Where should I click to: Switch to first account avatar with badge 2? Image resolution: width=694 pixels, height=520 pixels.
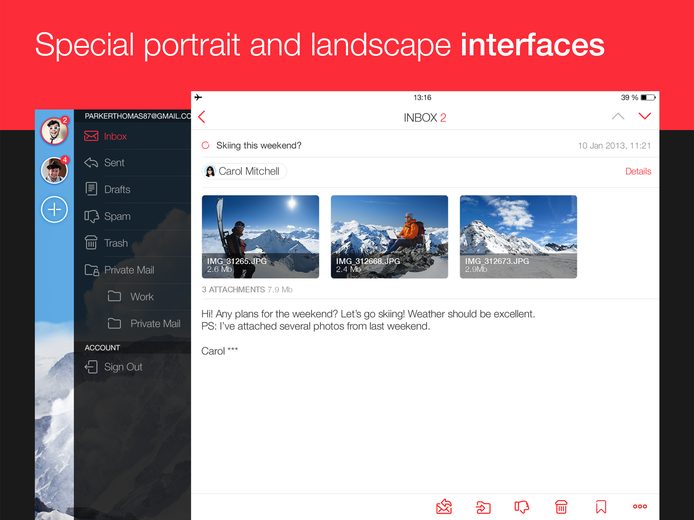[x=54, y=131]
